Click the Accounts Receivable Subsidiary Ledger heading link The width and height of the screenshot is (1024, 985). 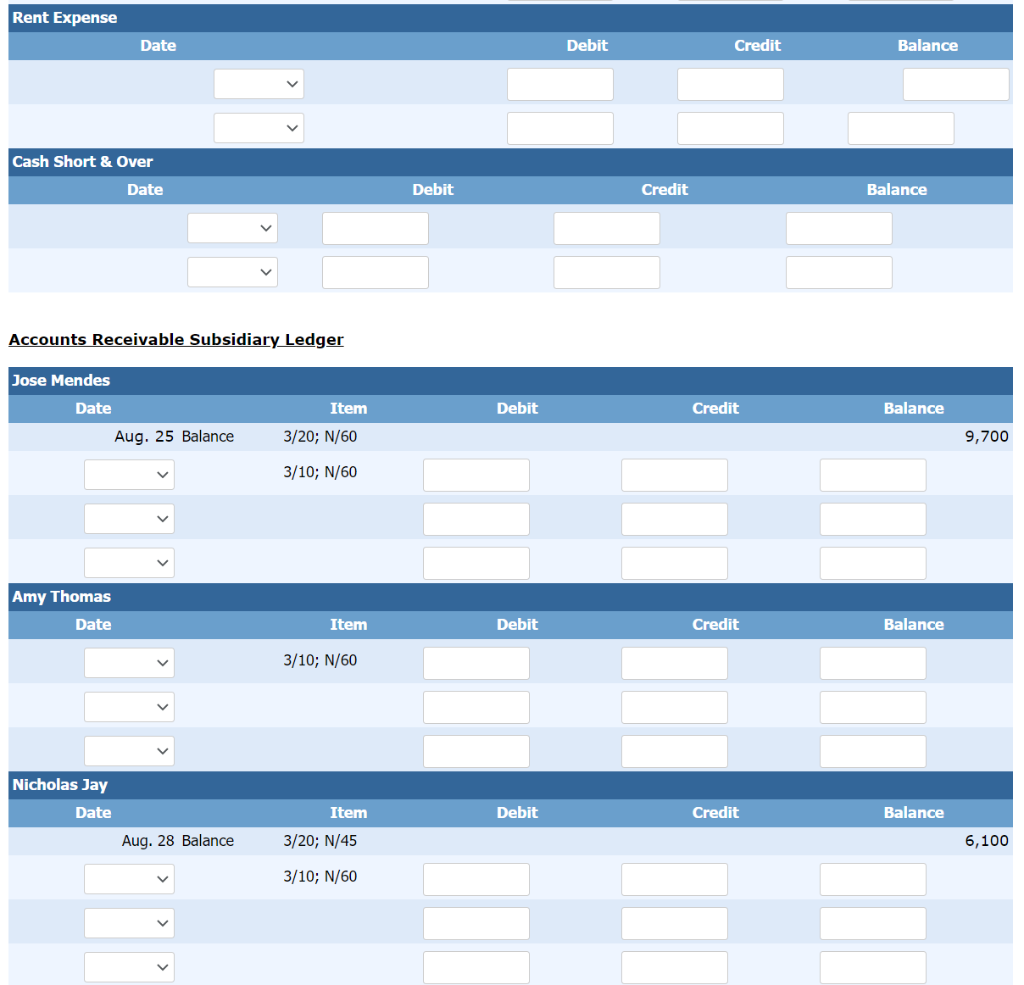point(175,339)
